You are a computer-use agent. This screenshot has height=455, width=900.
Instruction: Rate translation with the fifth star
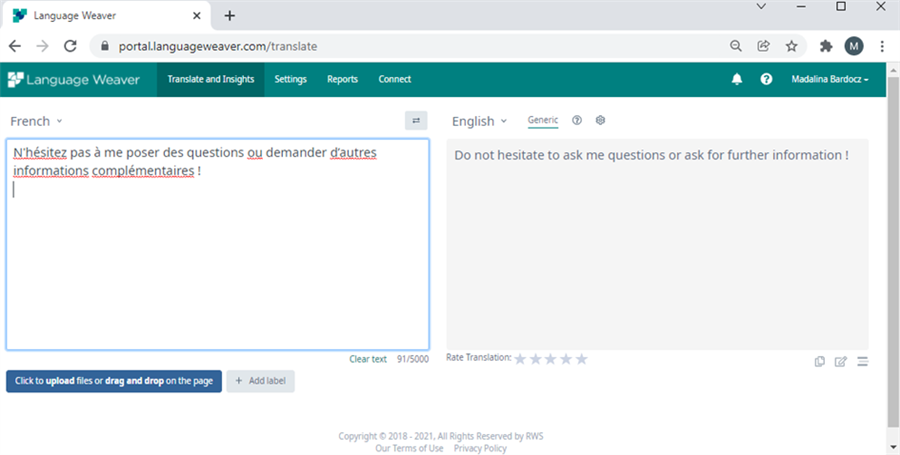pyautogui.click(x=582, y=359)
